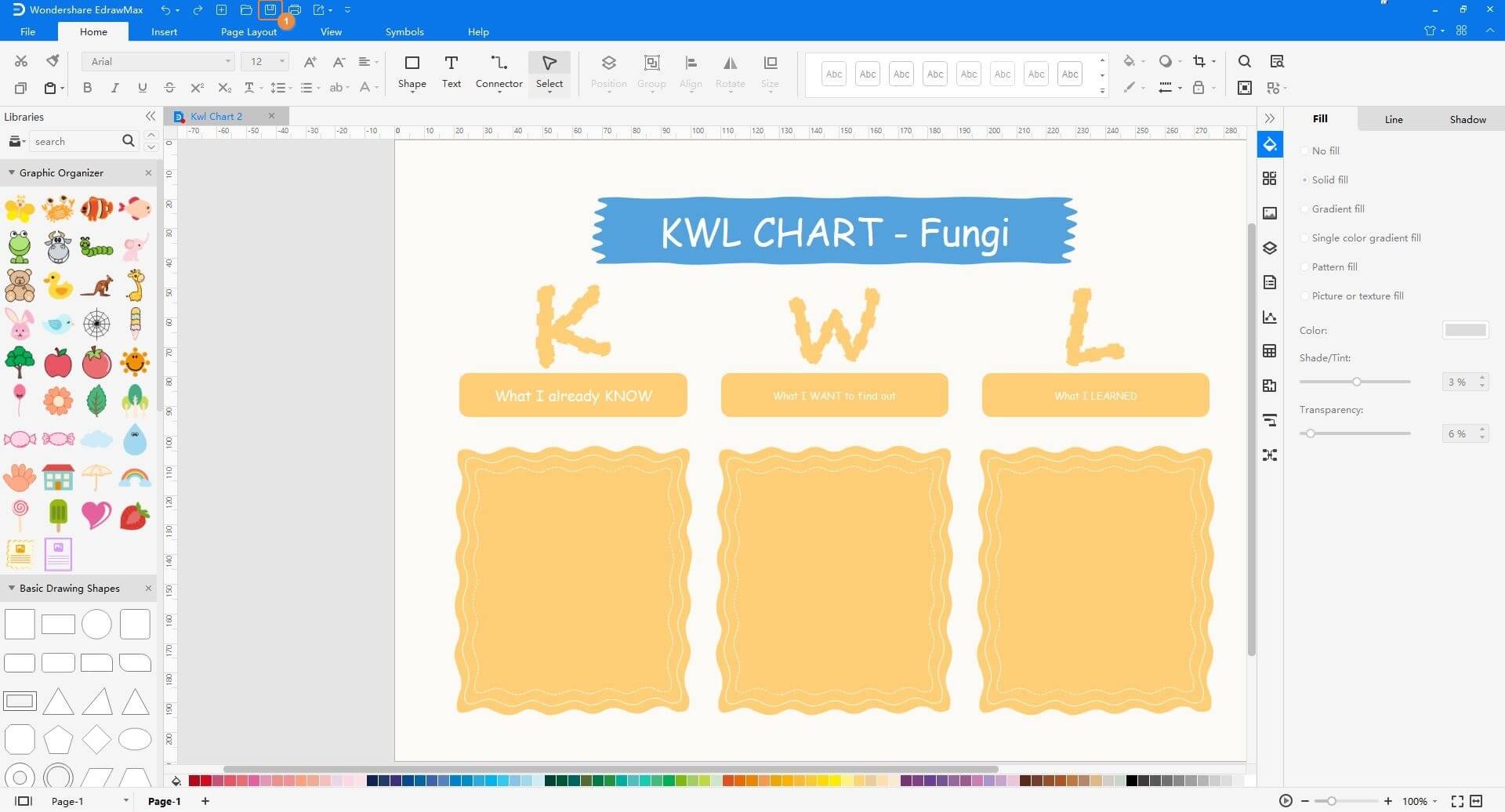The width and height of the screenshot is (1505, 812).
Task: Collapse the Graphic Organizer library section
Action: tap(11, 172)
